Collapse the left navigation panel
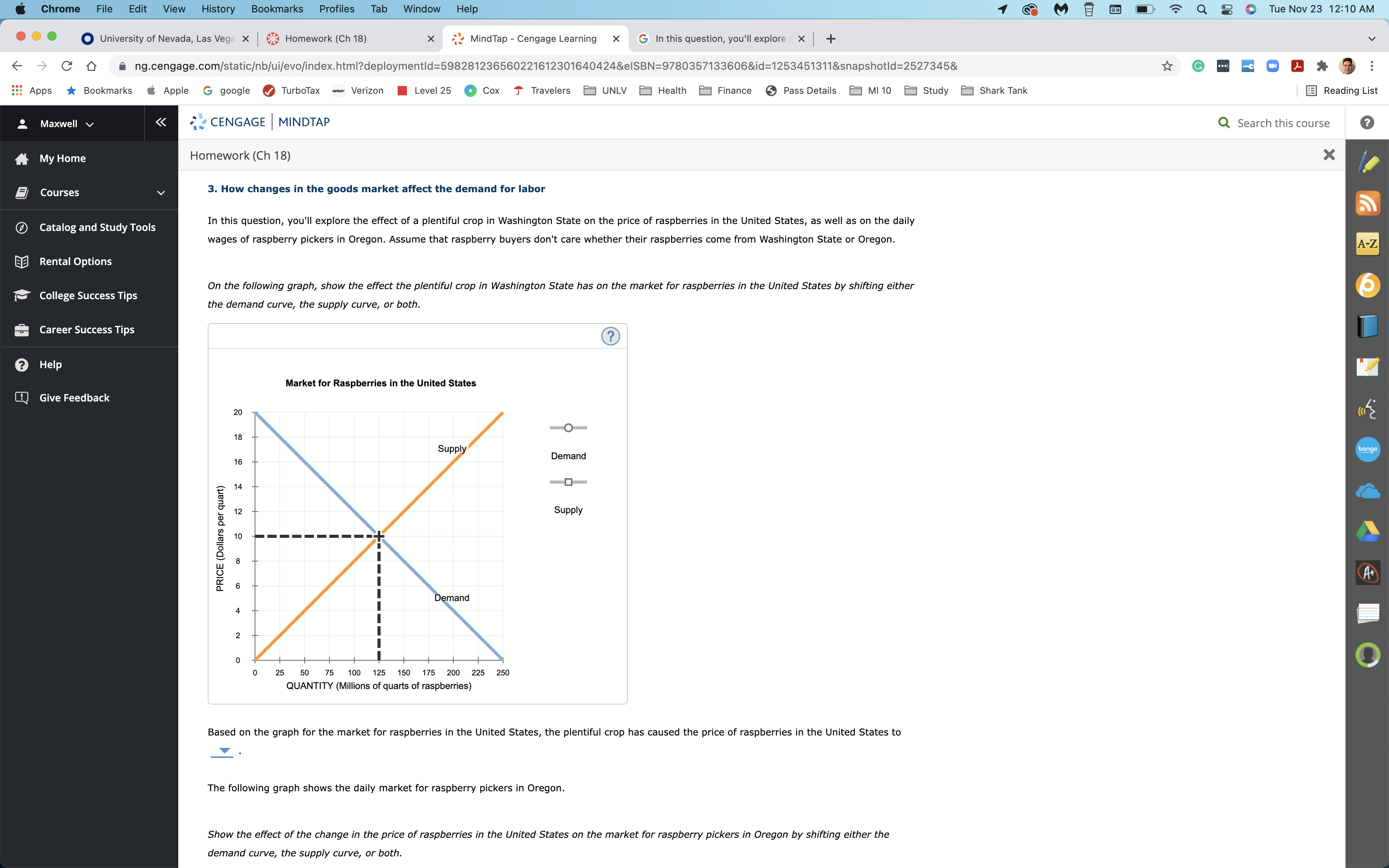Viewport: 1389px width, 868px height. pyautogui.click(x=161, y=122)
